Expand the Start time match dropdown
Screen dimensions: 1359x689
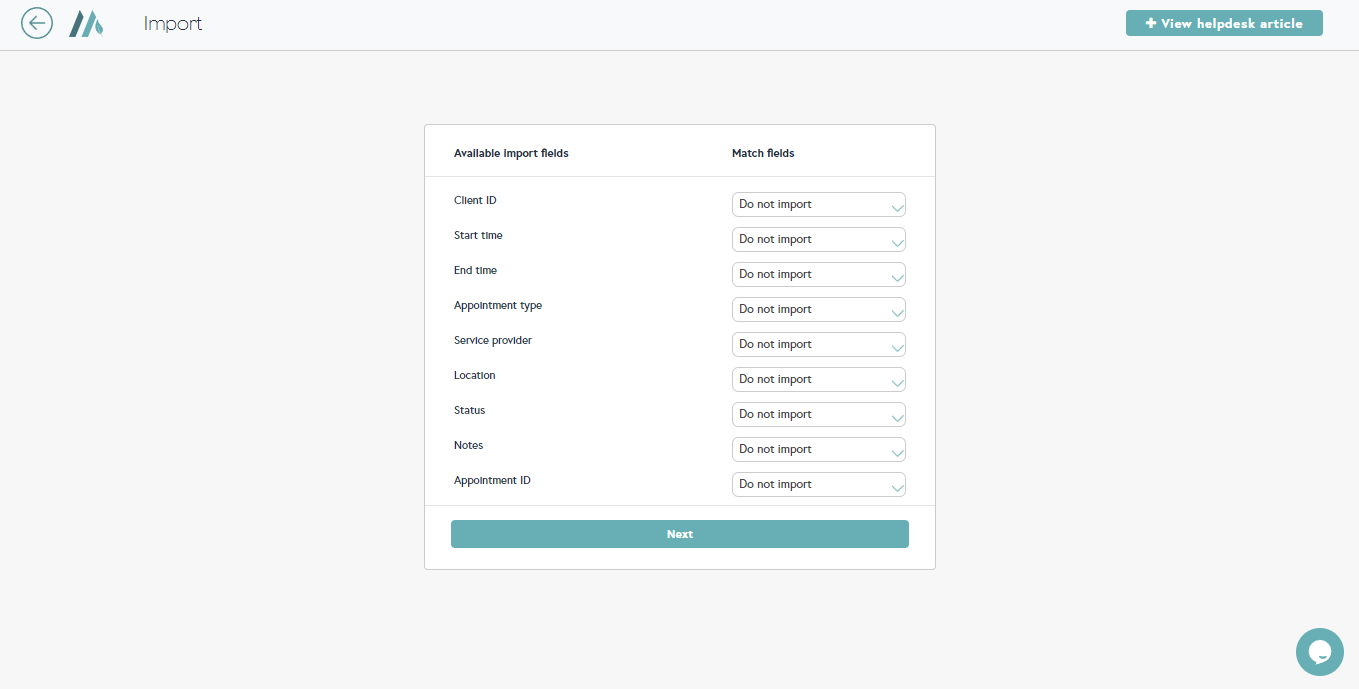[x=818, y=240]
